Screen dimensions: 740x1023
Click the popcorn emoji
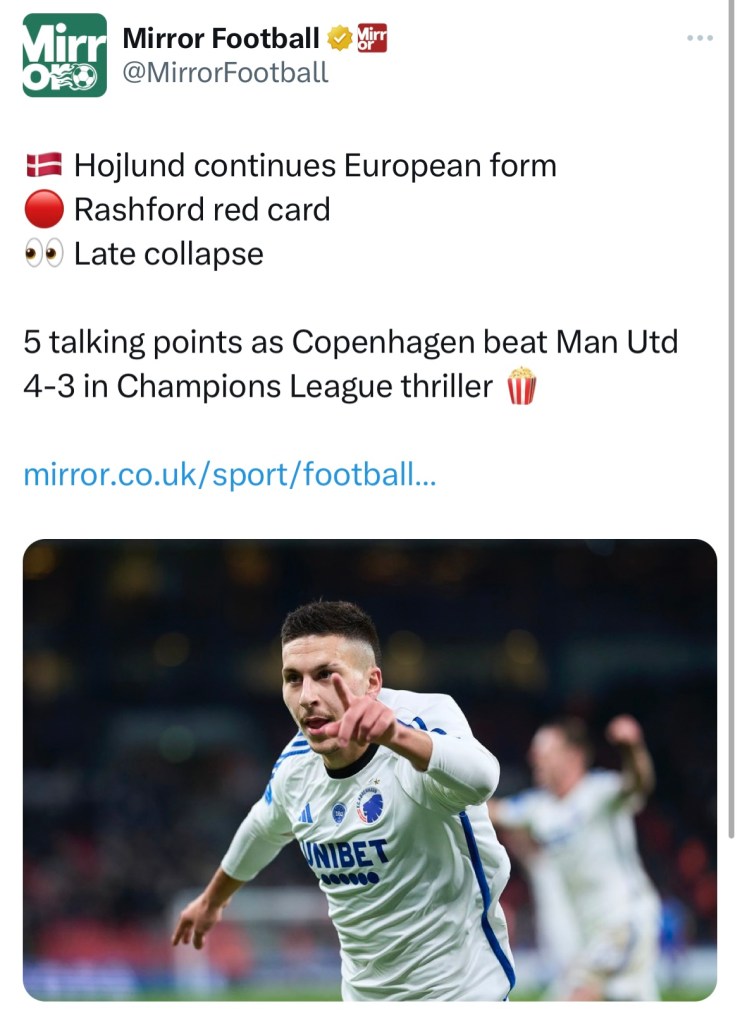click(521, 387)
